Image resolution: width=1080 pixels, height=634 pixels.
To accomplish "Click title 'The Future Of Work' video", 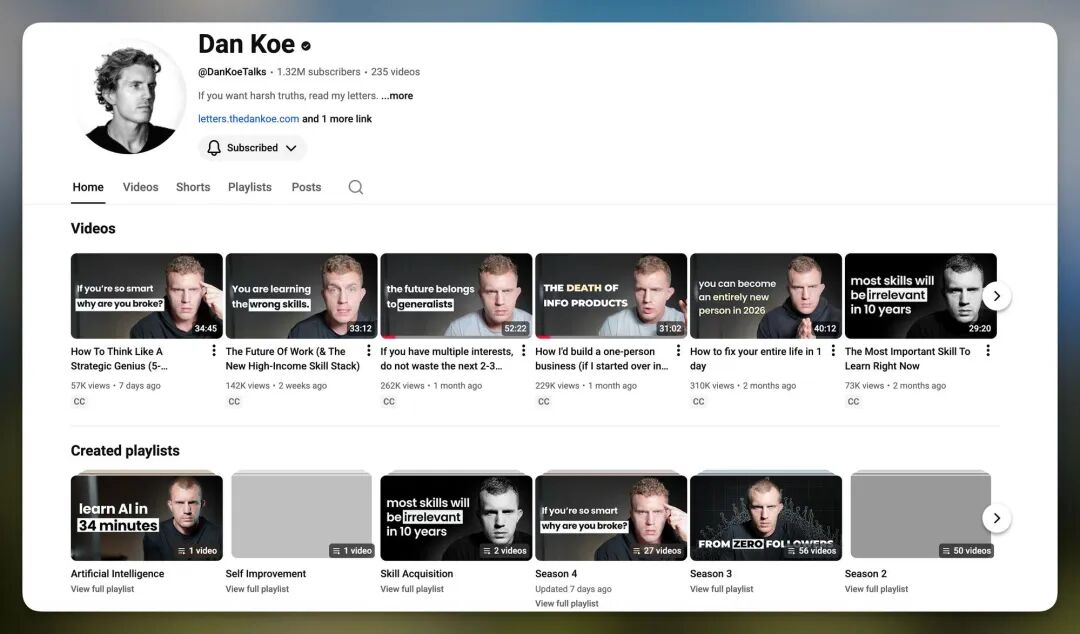I will tap(293, 359).
